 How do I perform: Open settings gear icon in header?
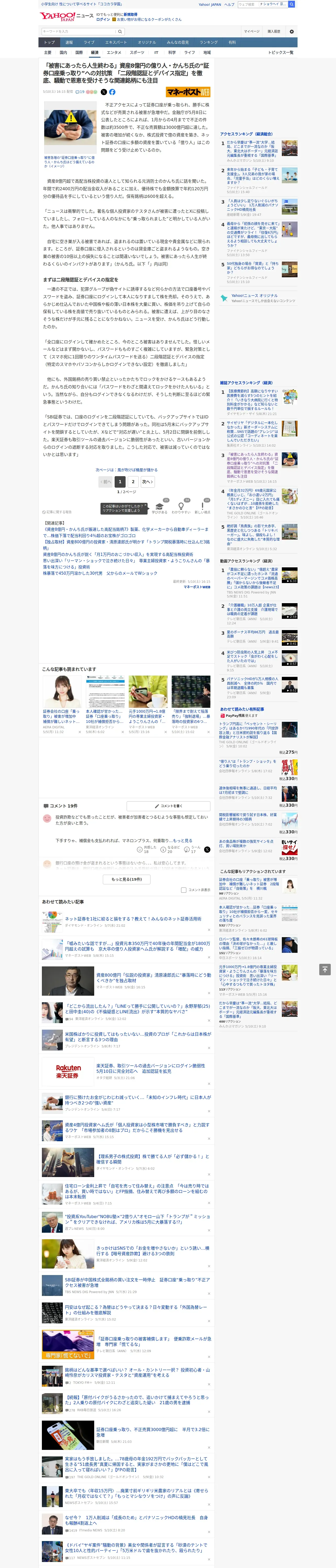click(291, 32)
